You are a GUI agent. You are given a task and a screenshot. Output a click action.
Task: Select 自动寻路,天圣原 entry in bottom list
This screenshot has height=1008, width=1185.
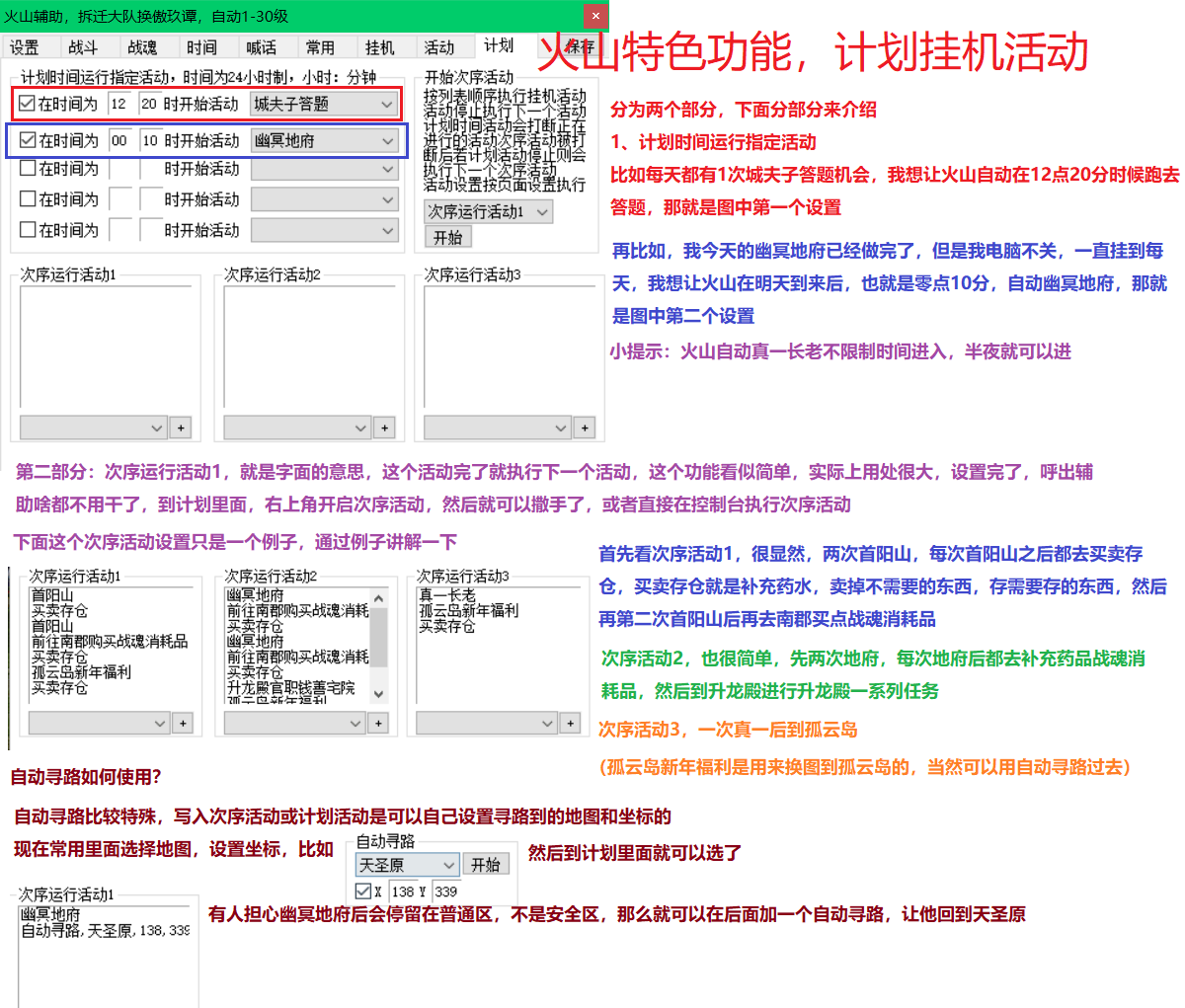pyautogui.click(x=105, y=931)
